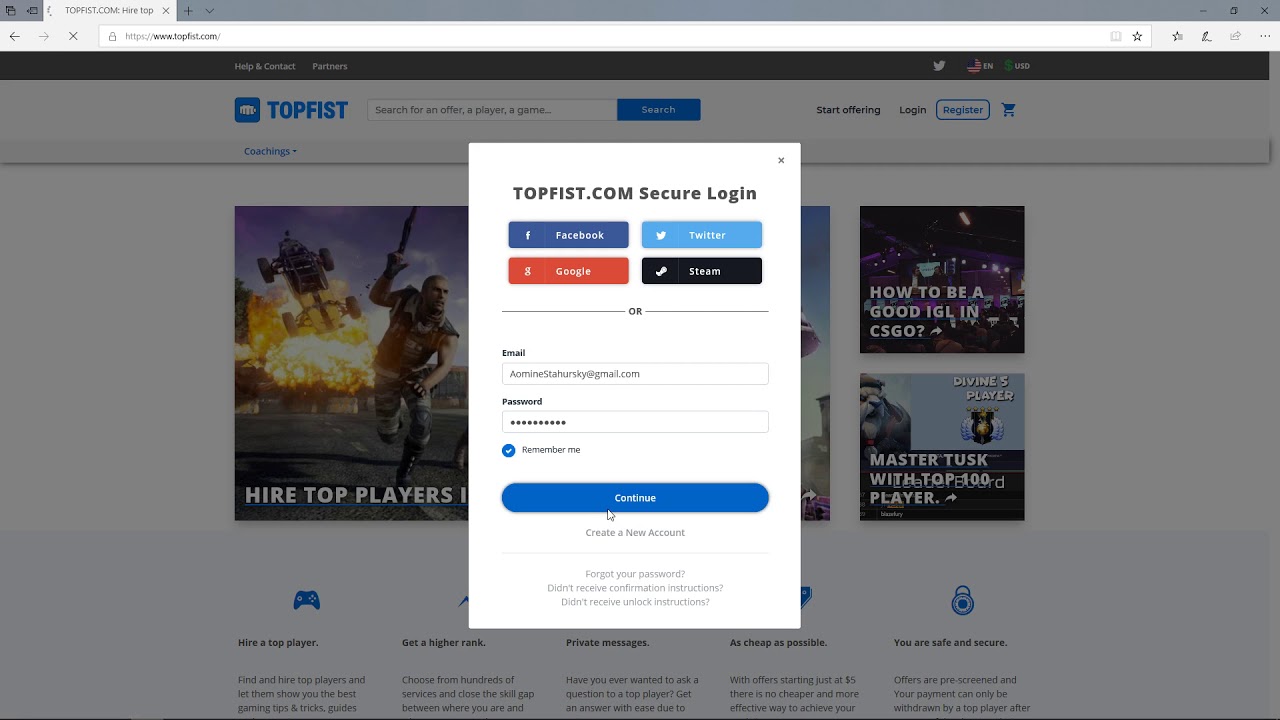Click the Private messages heading
This screenshot has height=720, width=1280.
pos(607,643)
